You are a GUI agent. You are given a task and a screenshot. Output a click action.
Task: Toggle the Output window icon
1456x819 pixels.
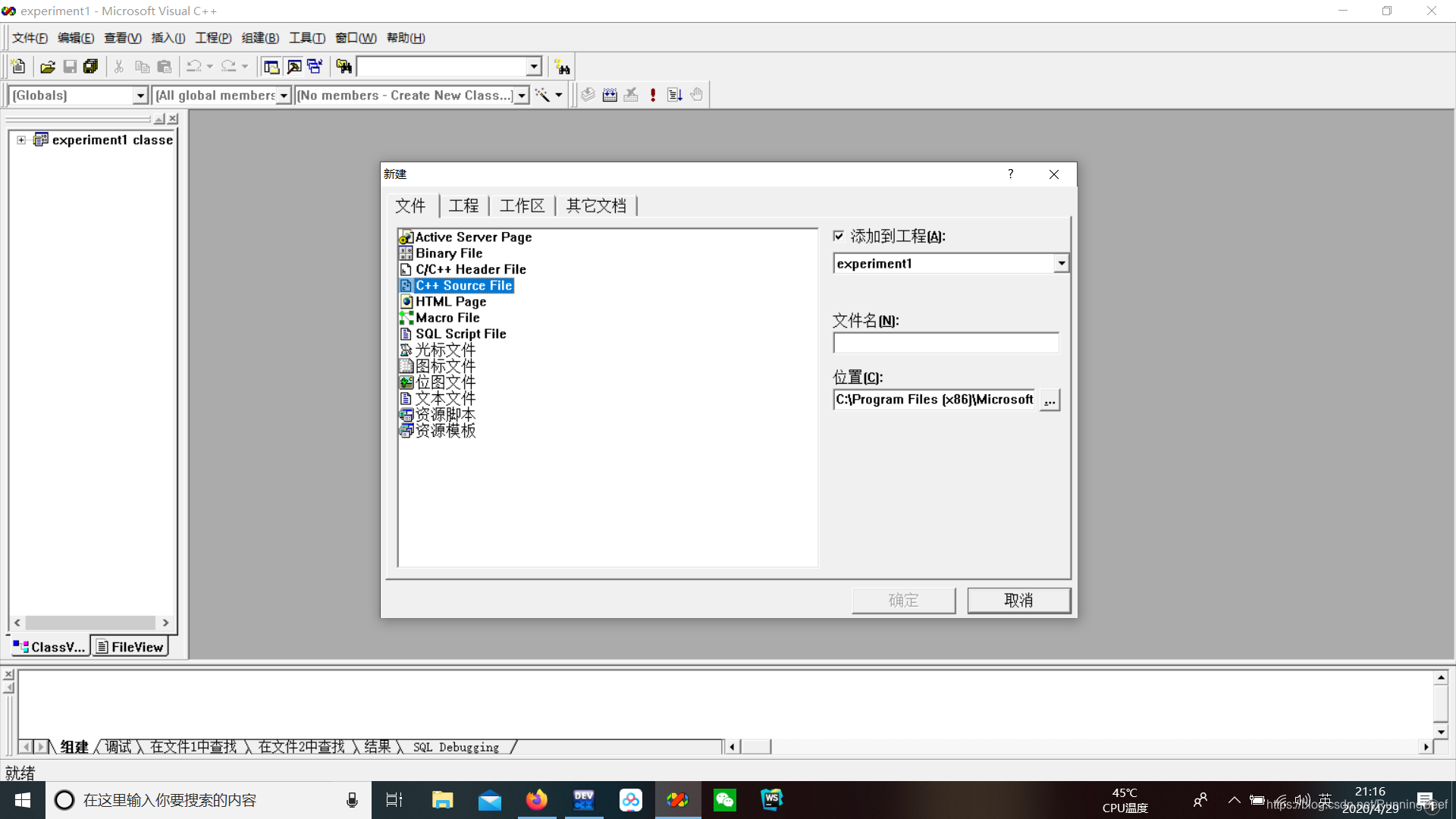[x=293, y=67]
